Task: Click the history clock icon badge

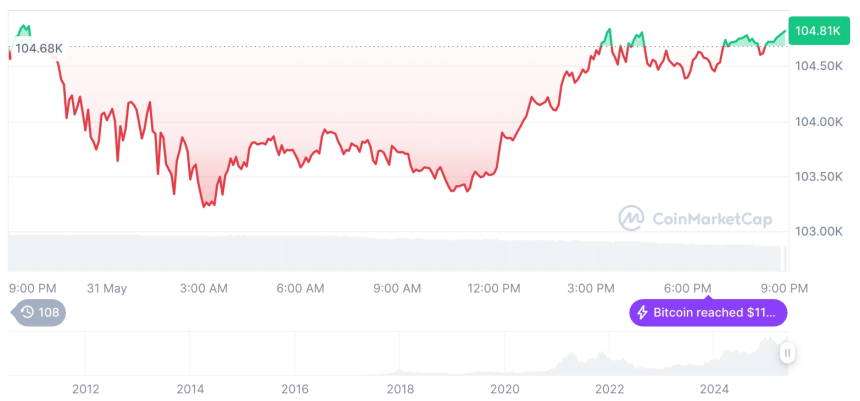Action: (27, 312)
